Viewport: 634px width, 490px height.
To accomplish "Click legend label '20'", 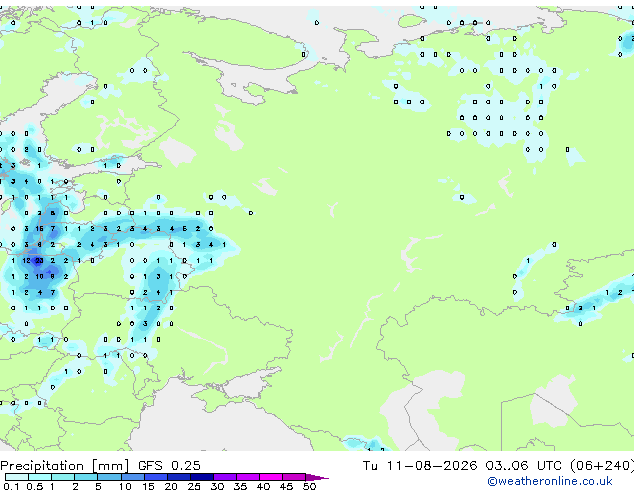I will pyautogui.click(x=171, y=486).
